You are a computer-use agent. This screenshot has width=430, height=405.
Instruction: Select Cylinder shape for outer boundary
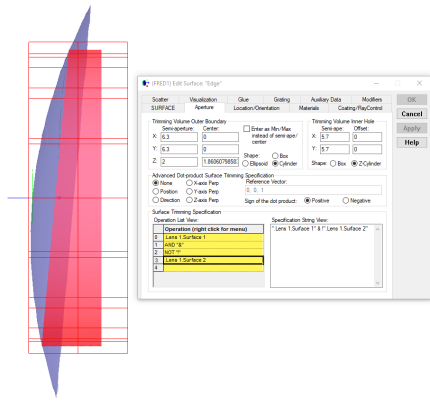click(x=275, y=163)
